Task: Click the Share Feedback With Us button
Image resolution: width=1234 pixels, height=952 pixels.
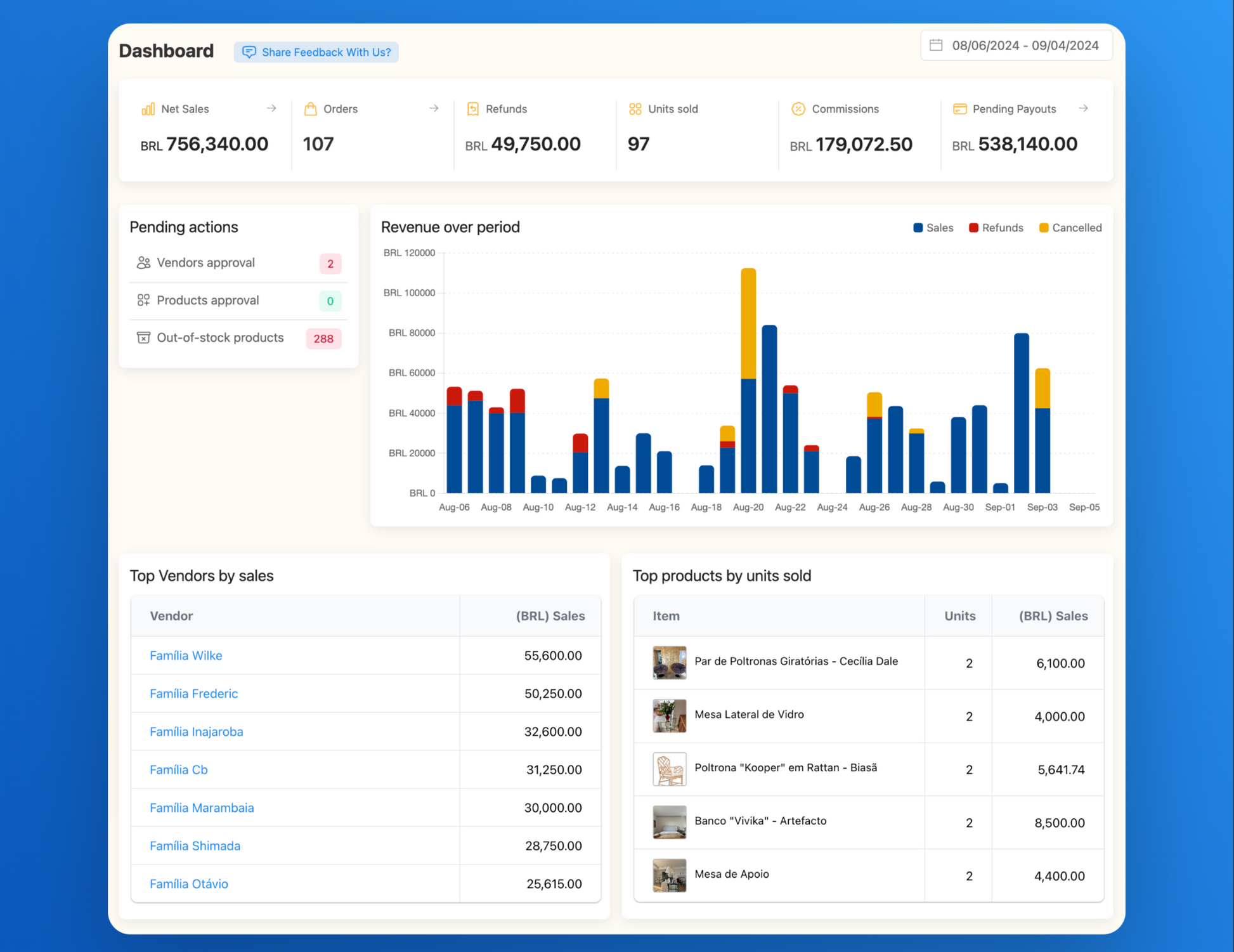Action: coord(316,52)
